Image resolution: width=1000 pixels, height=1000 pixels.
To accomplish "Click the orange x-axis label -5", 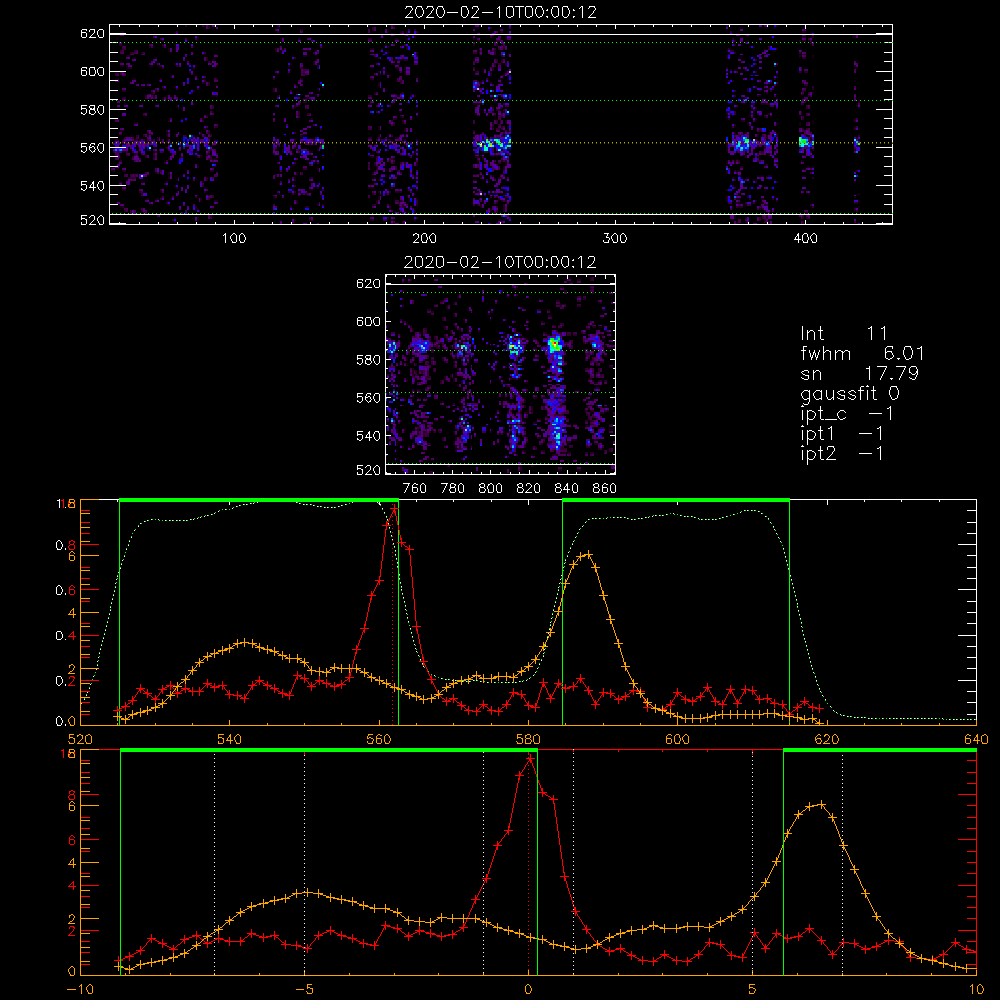I will 304,989.
